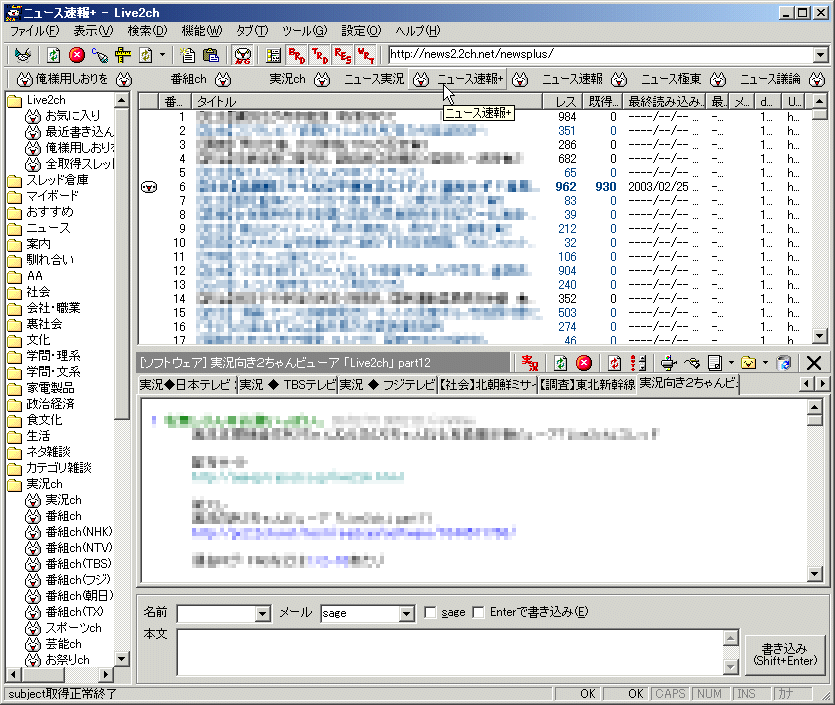Click the red 実況 live mode icon
The image size is (835, 705).
(x=530, y=363)
